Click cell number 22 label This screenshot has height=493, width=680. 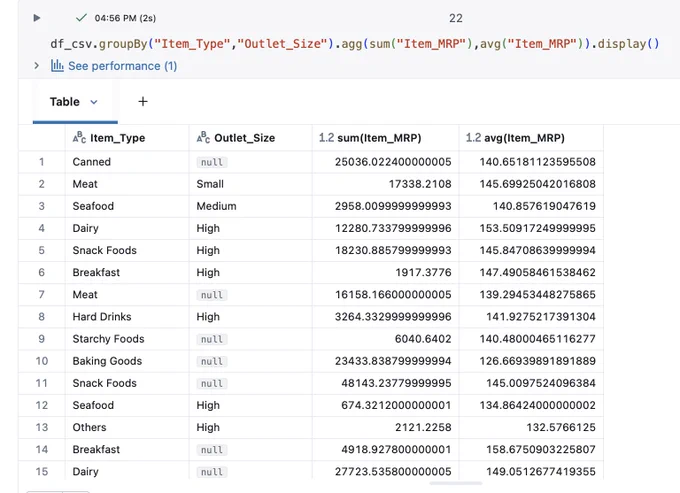(456, 18)
